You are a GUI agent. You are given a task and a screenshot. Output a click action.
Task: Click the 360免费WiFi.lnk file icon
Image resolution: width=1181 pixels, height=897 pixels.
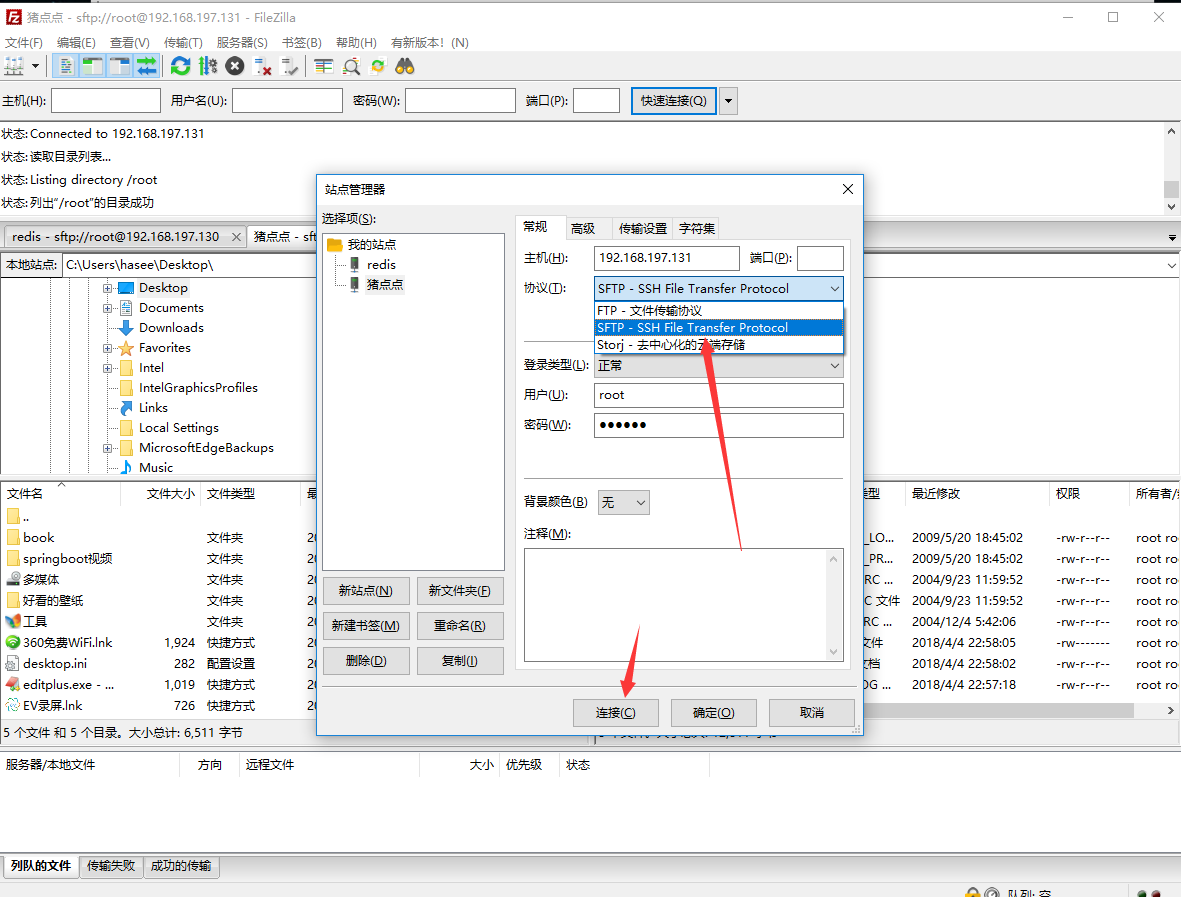(x=13, y=642)
